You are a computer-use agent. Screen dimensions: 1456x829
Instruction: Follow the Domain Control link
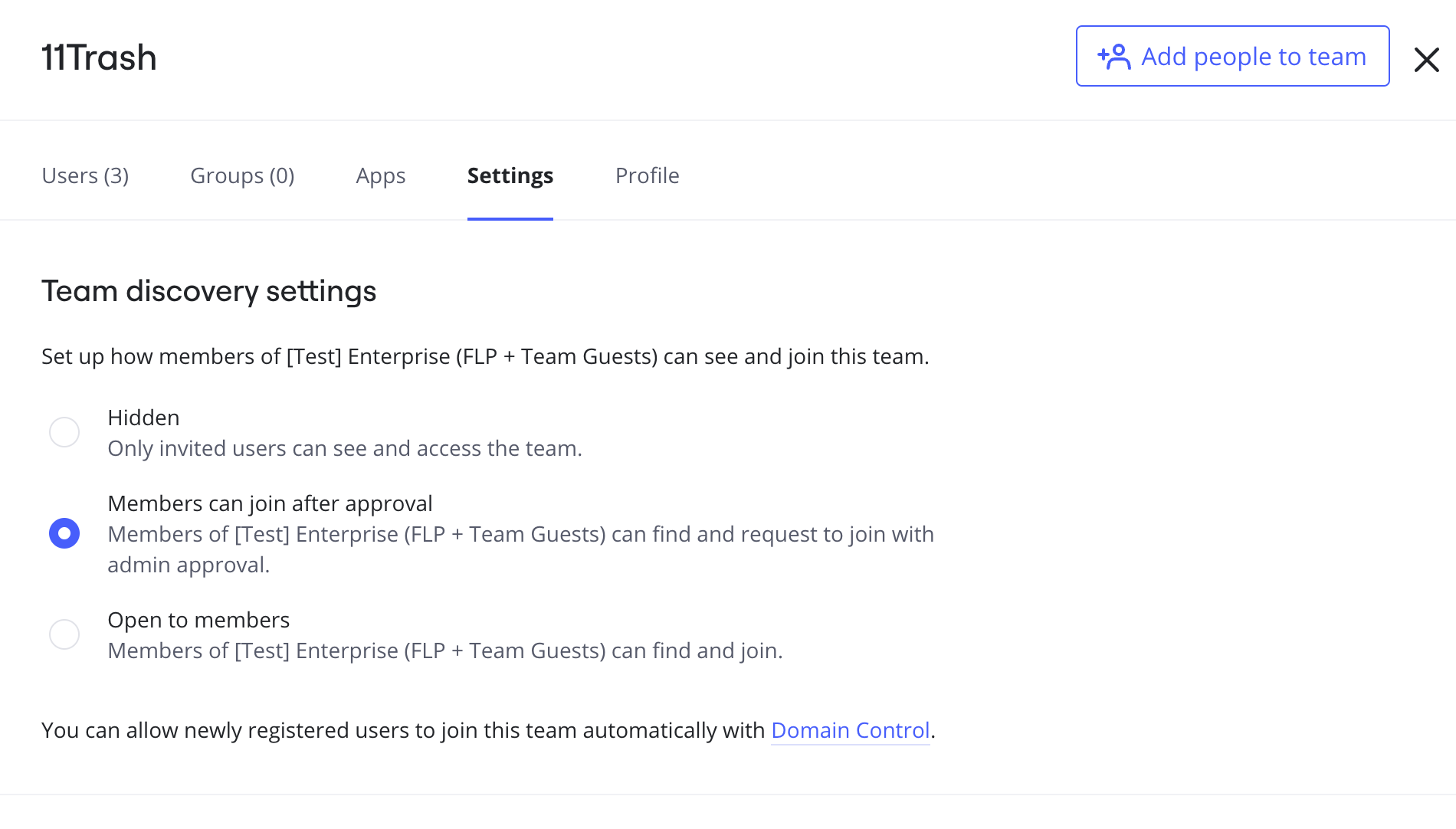click(x=850, y=730)
